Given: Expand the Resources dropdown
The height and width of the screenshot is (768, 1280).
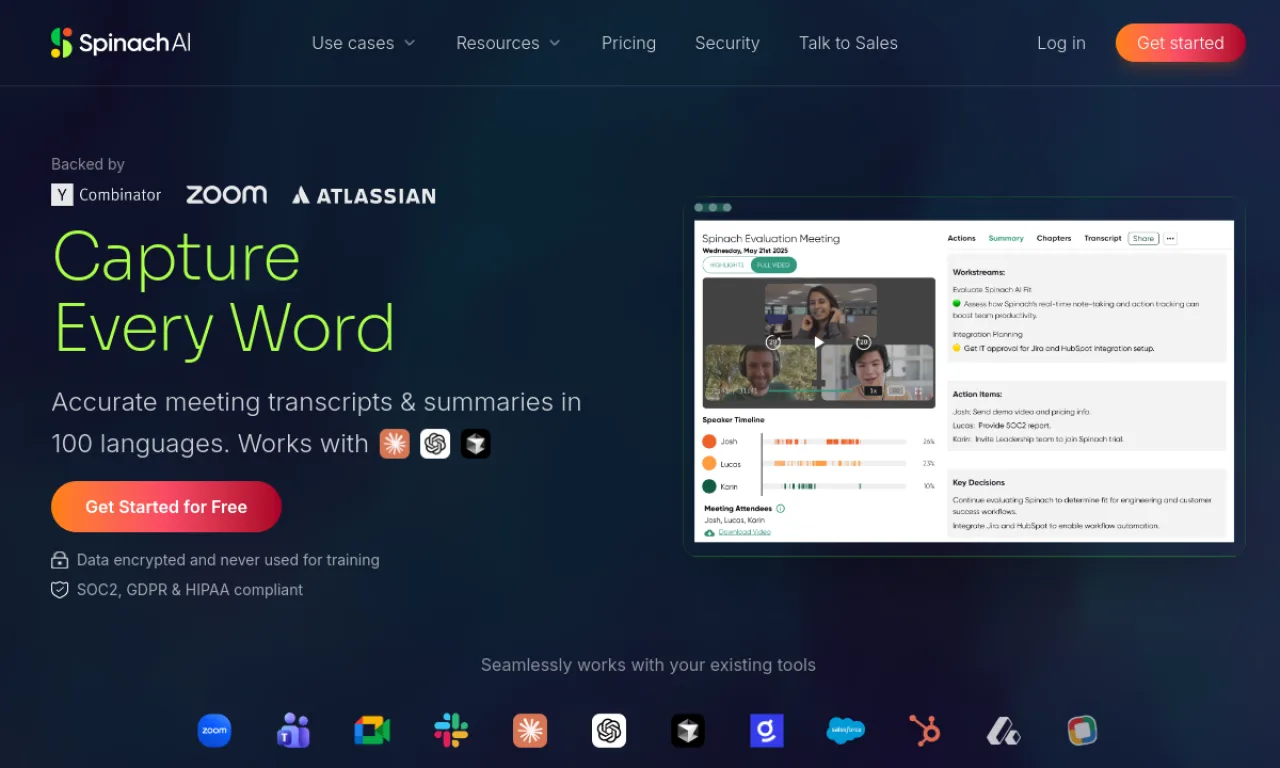Looking at the screenshot, I should 509,43.
